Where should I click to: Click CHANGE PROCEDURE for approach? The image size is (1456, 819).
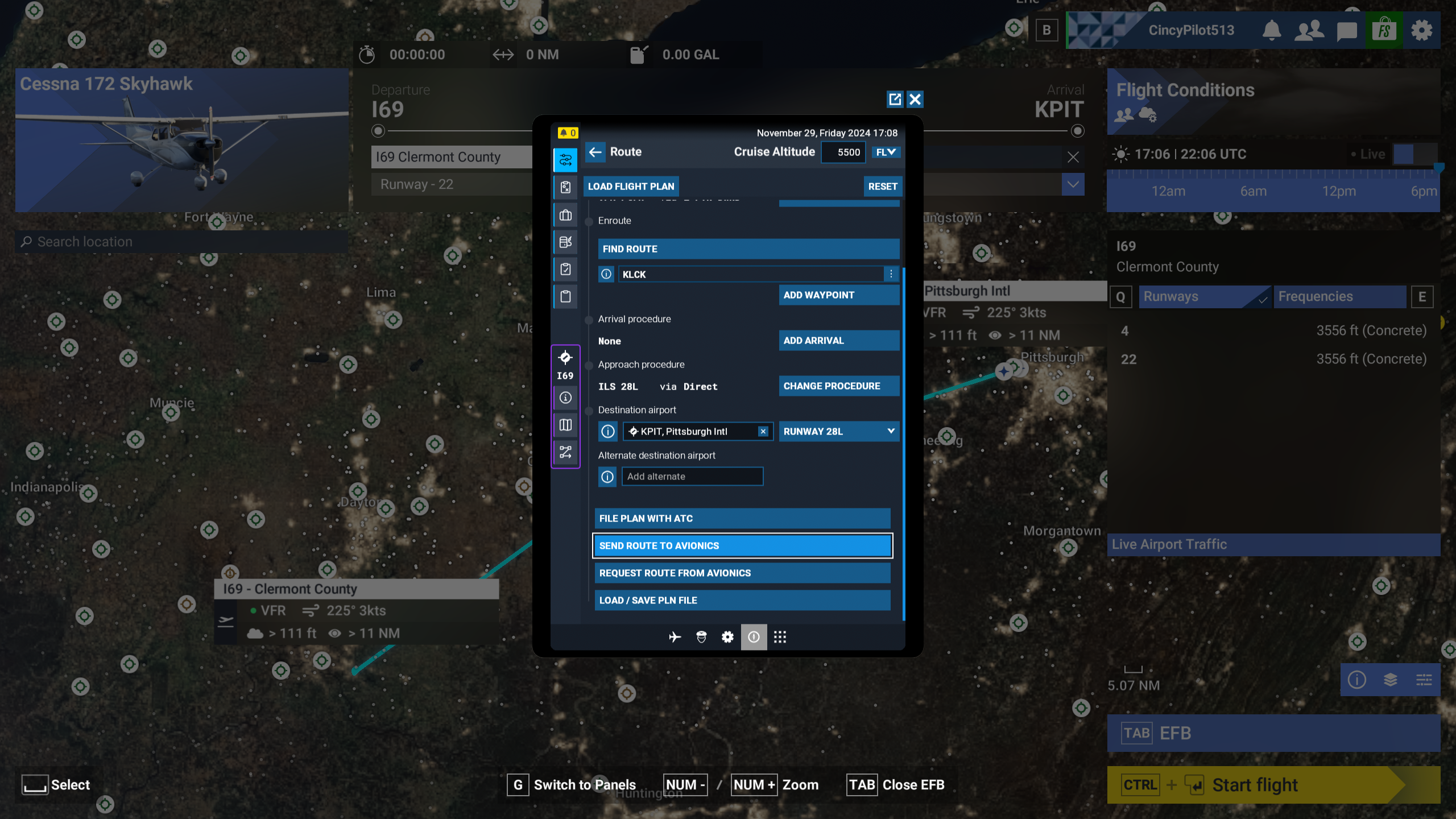(x=839, y=386)
